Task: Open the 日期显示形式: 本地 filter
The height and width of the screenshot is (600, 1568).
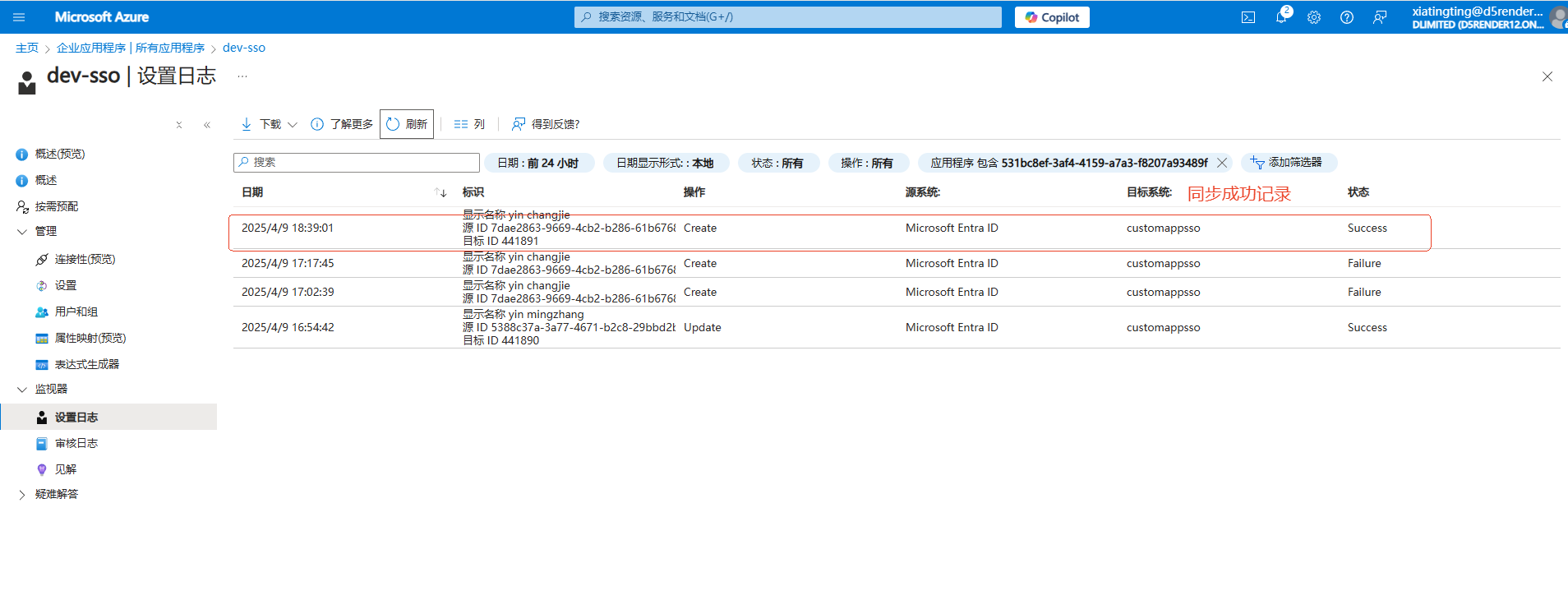Action: pos(666,163)
